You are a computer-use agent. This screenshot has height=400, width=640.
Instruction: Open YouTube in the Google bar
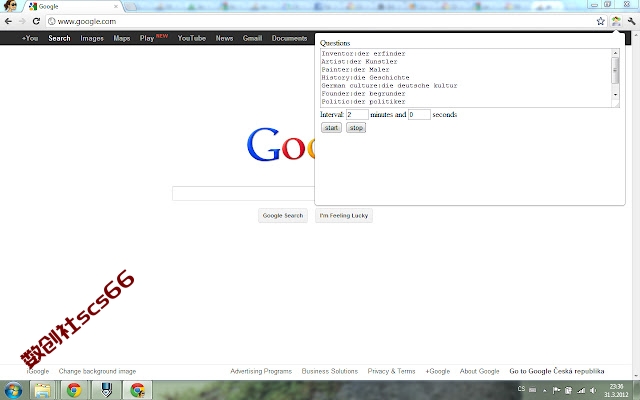tap(191, 38)
